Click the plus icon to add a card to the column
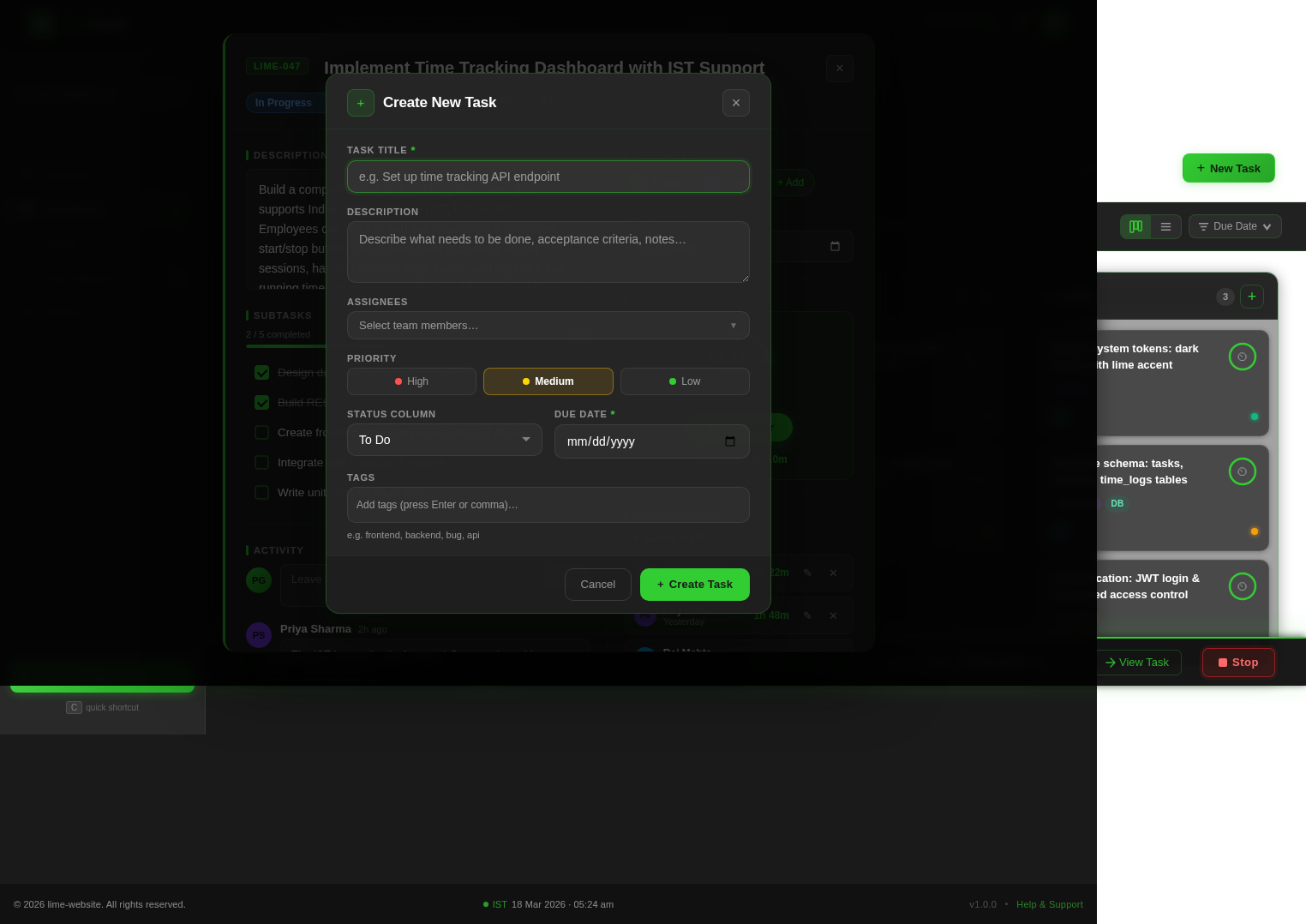 point(1252,297)
